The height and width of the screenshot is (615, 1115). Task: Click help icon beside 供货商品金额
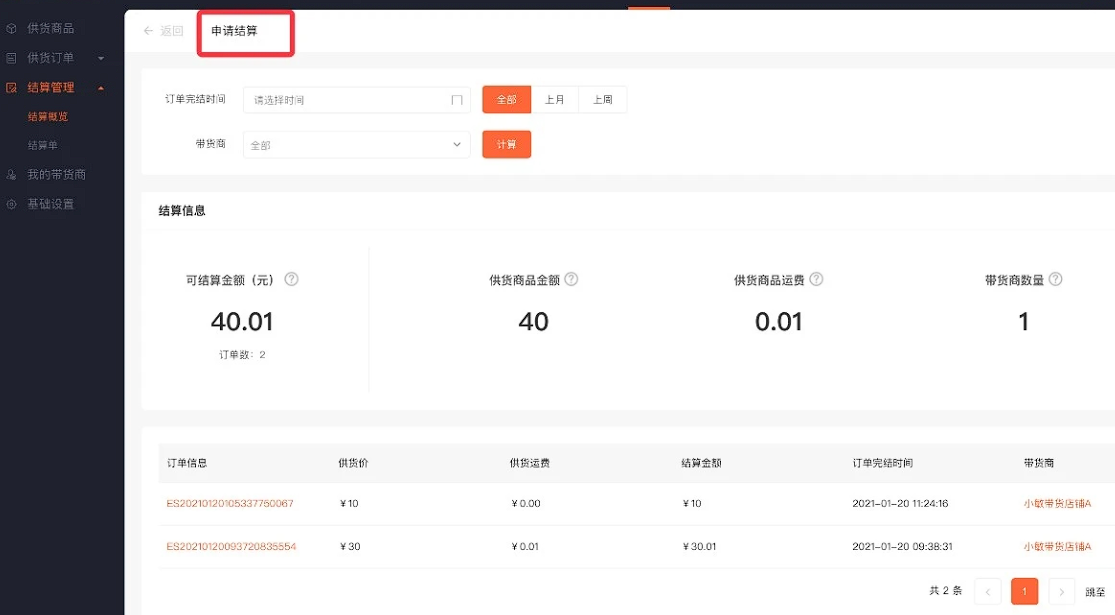571,279
